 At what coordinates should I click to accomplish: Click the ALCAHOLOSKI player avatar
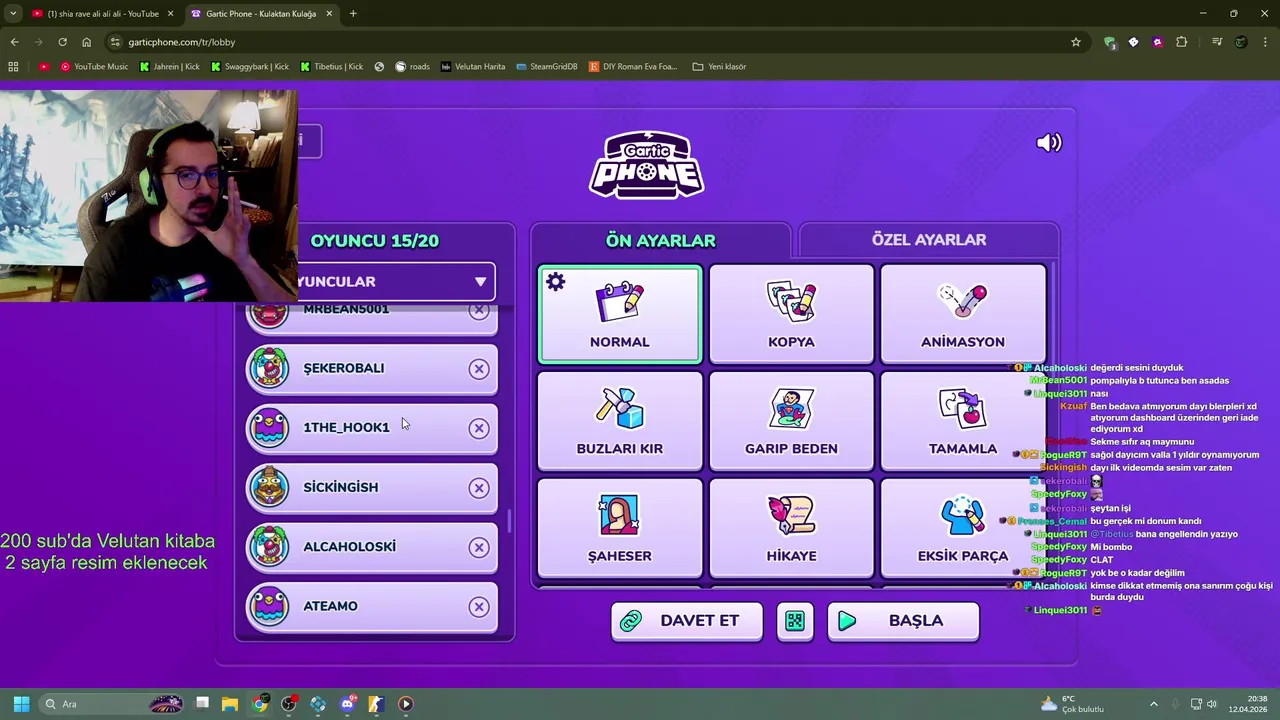click(x=269, y=547)
